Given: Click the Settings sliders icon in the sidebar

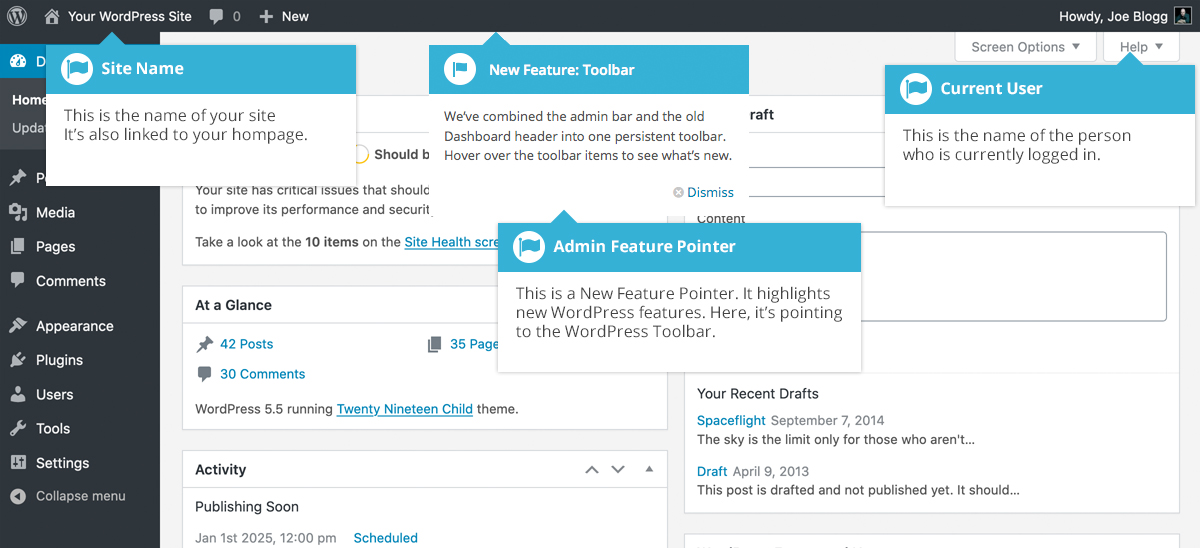Looking at the screenshot, I should coord(18,463).
